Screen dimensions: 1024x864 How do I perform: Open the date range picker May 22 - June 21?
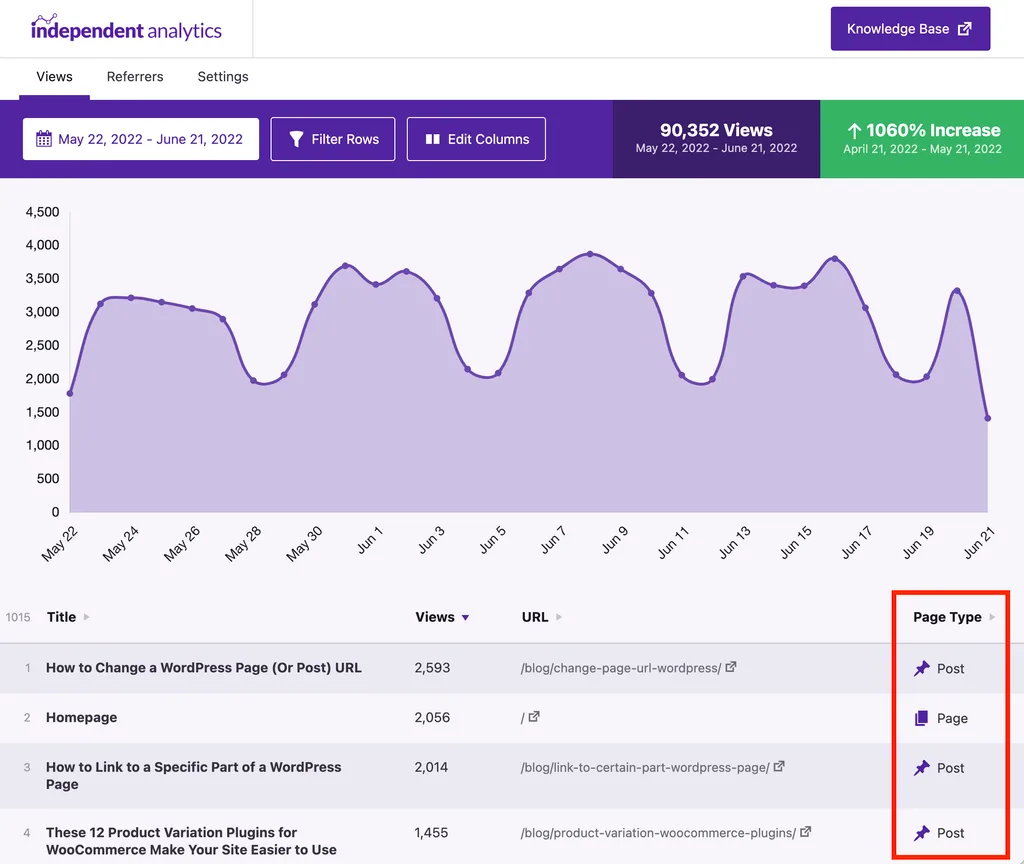tap(141, 139)
